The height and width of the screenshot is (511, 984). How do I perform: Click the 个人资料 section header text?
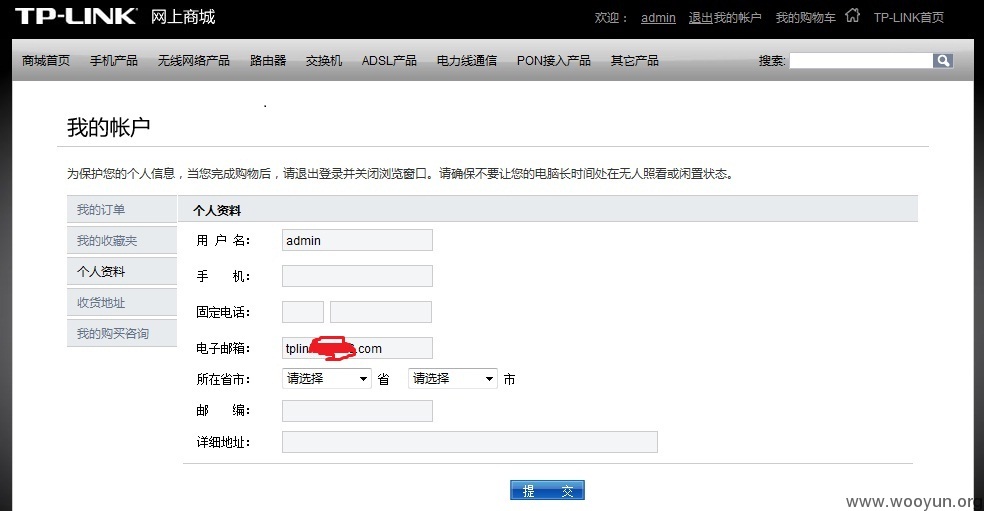click(x=217, y=210)
